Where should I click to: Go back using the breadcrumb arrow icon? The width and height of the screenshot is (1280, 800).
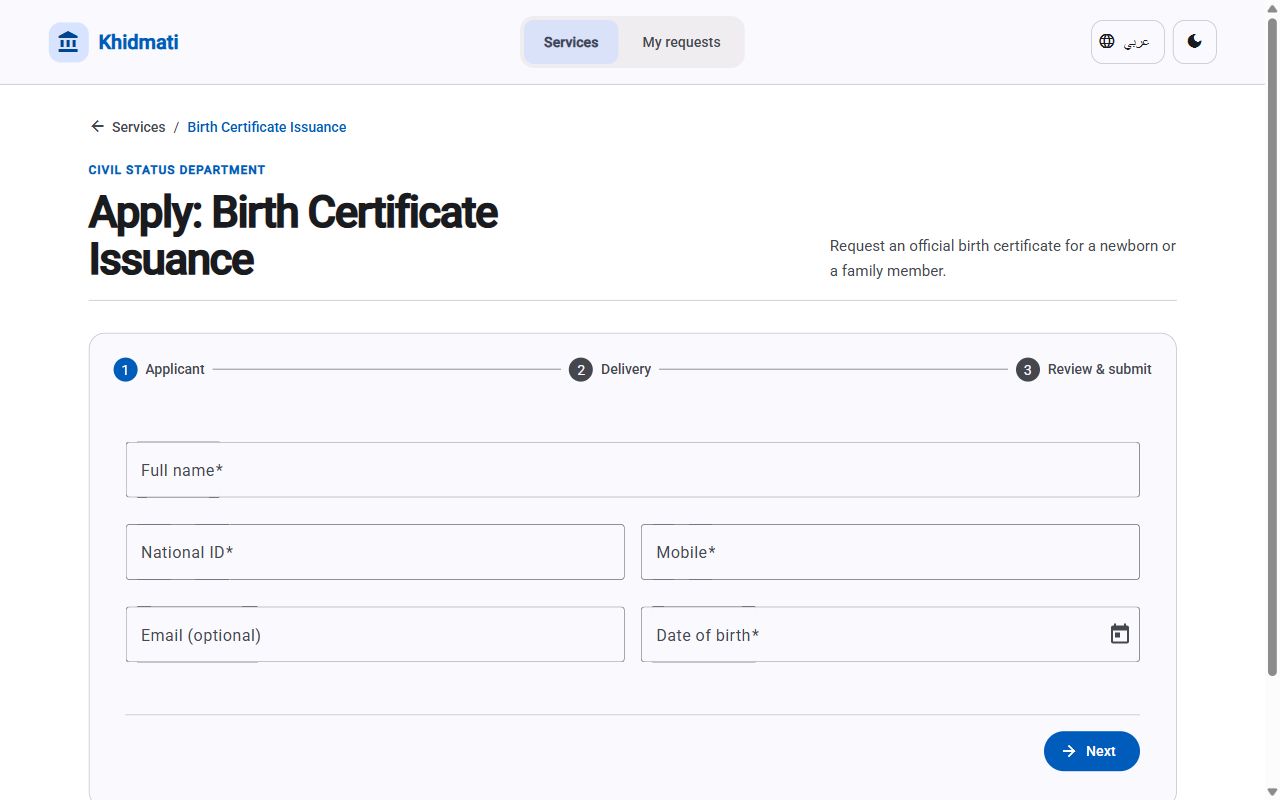(x=97, y=127)
